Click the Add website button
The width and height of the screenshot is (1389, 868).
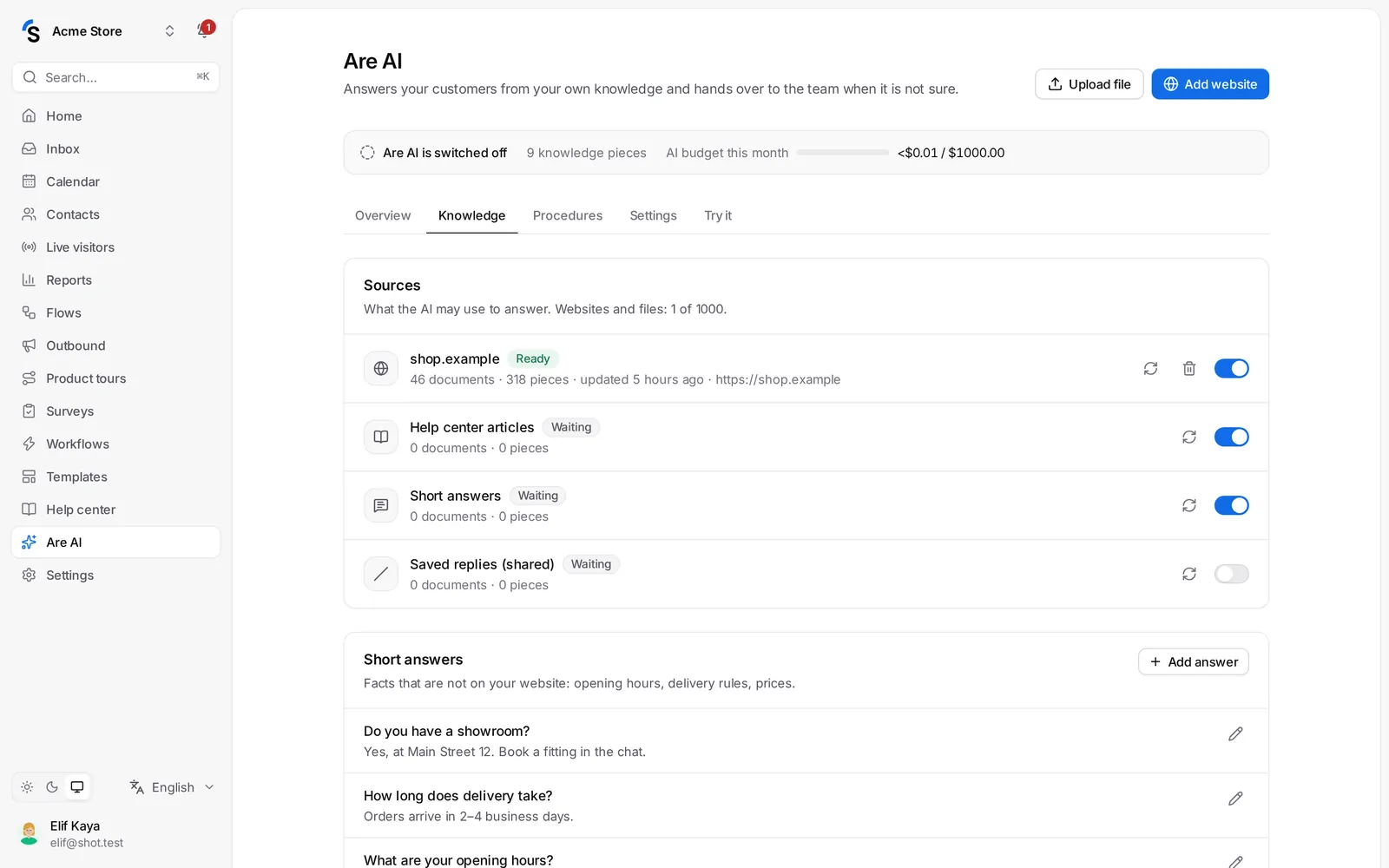[1210, 84]
